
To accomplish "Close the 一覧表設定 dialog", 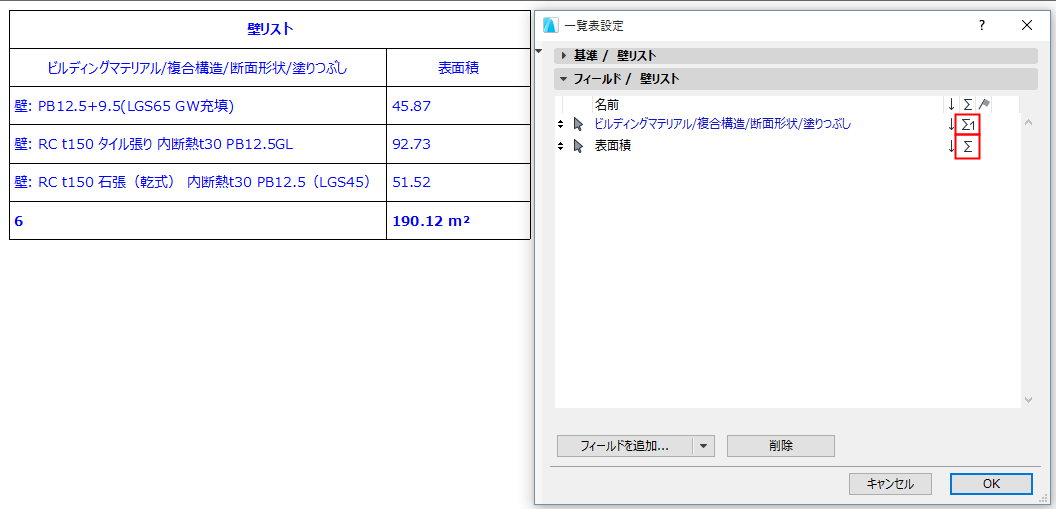I will tap(1026, 26).
